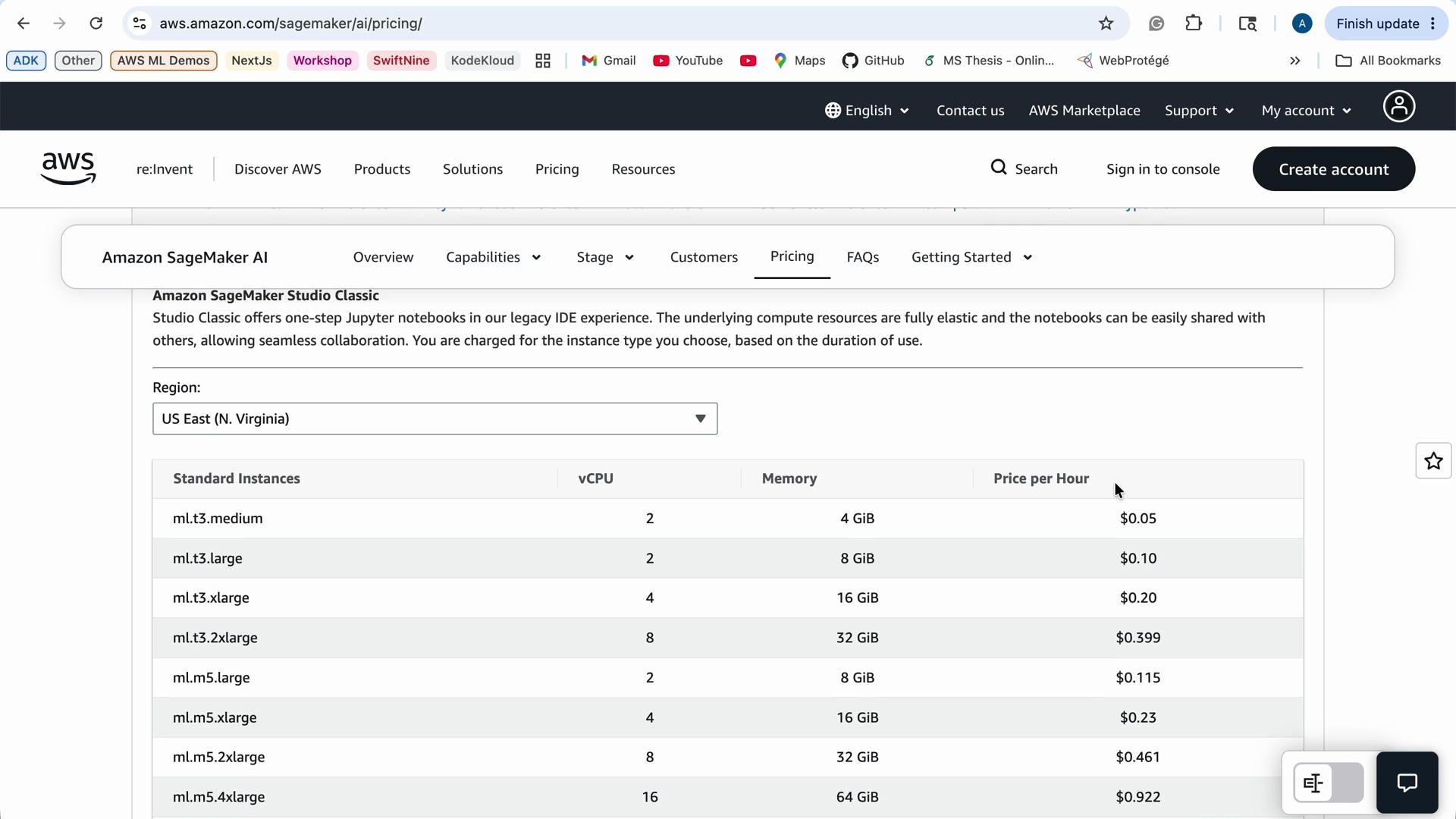Open the chat bubble widget

point(1407,783)
